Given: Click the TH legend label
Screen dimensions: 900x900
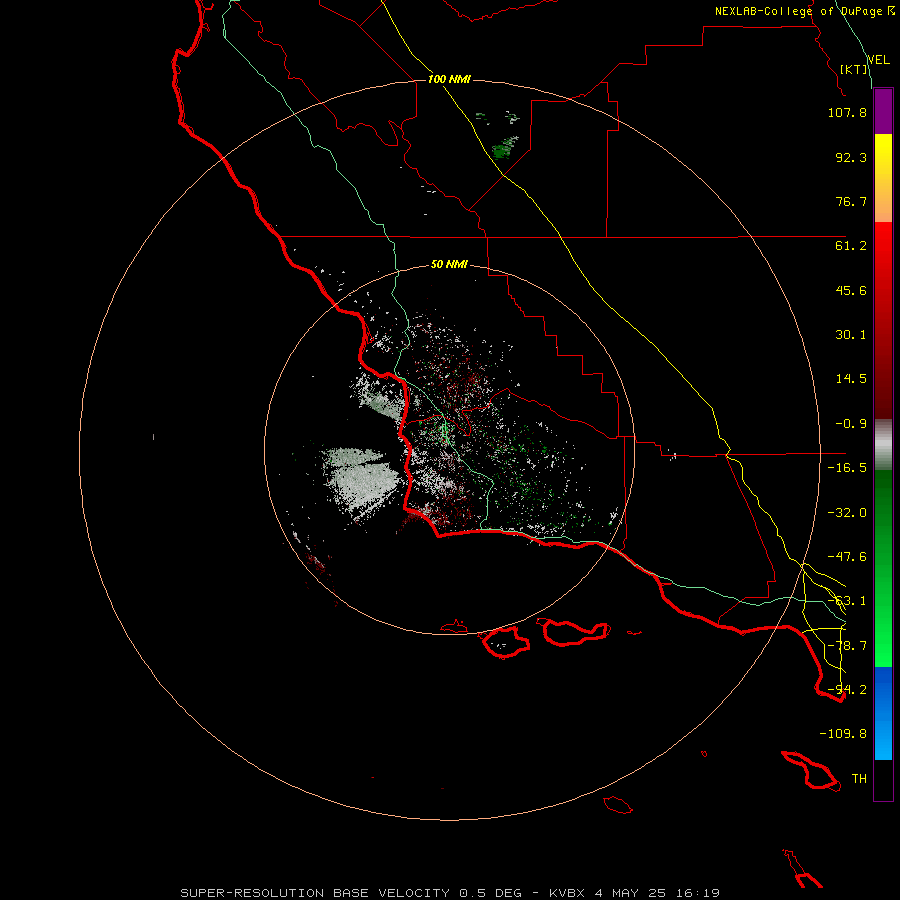Looking at the screenshot, I should coord(859,779).
